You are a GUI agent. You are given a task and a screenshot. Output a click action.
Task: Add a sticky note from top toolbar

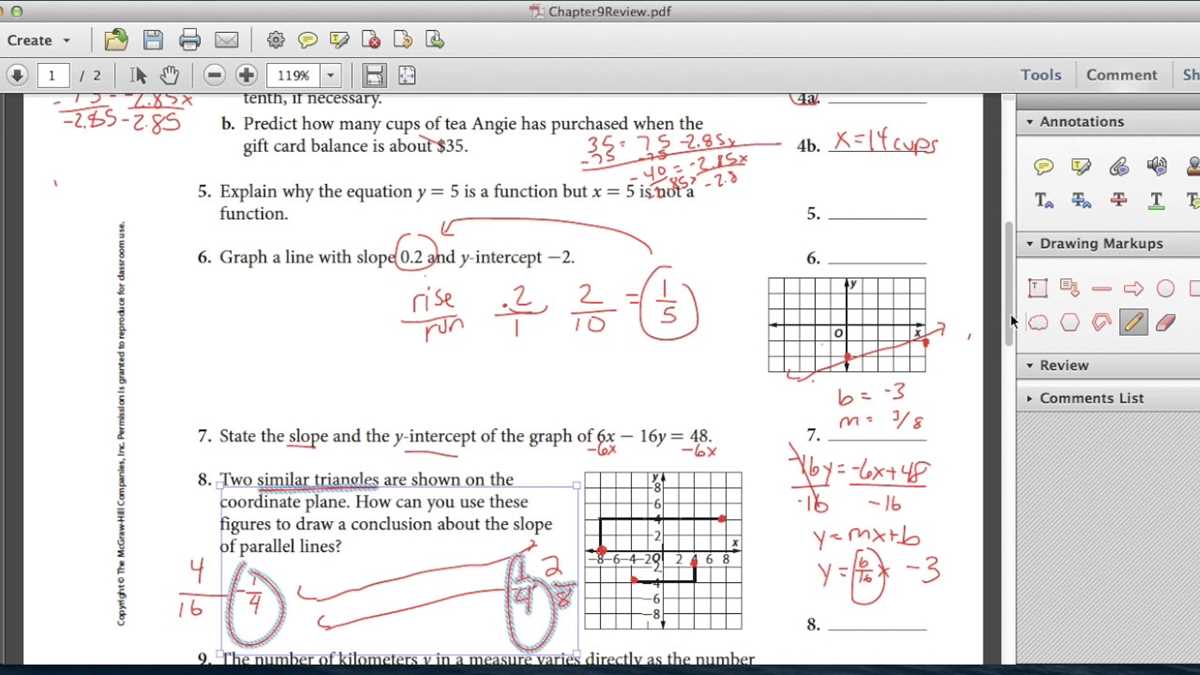click(308, 40)
